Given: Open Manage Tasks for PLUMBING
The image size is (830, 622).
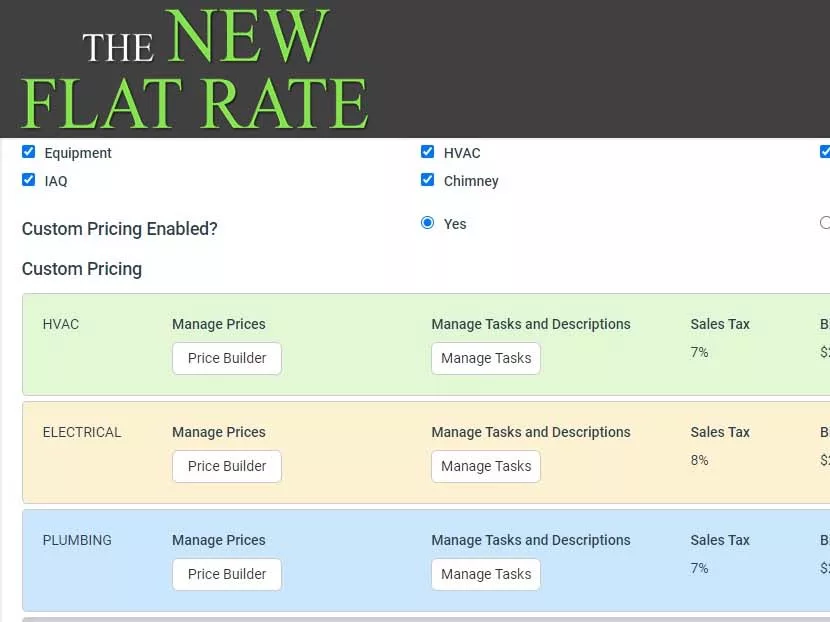Looking at the screenshot, I should pyautogui.click(x=486, y=574).
